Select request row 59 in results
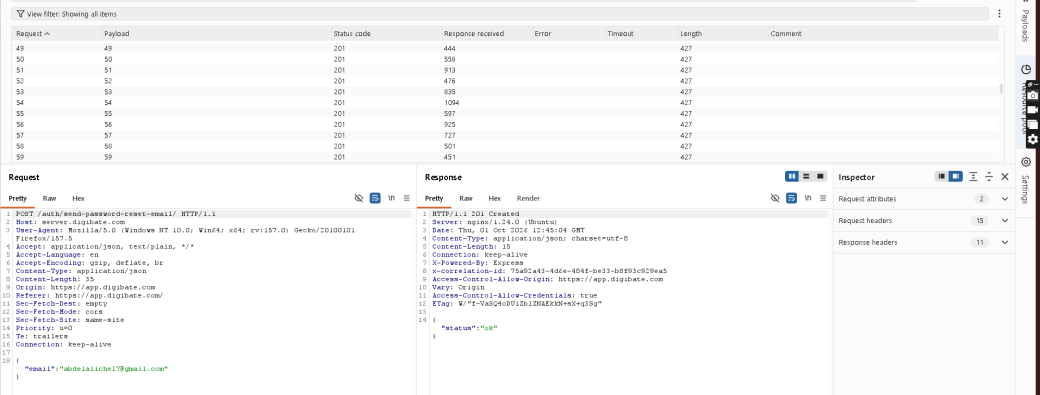Screen dimensions: 1040x395 pos(505,157)
